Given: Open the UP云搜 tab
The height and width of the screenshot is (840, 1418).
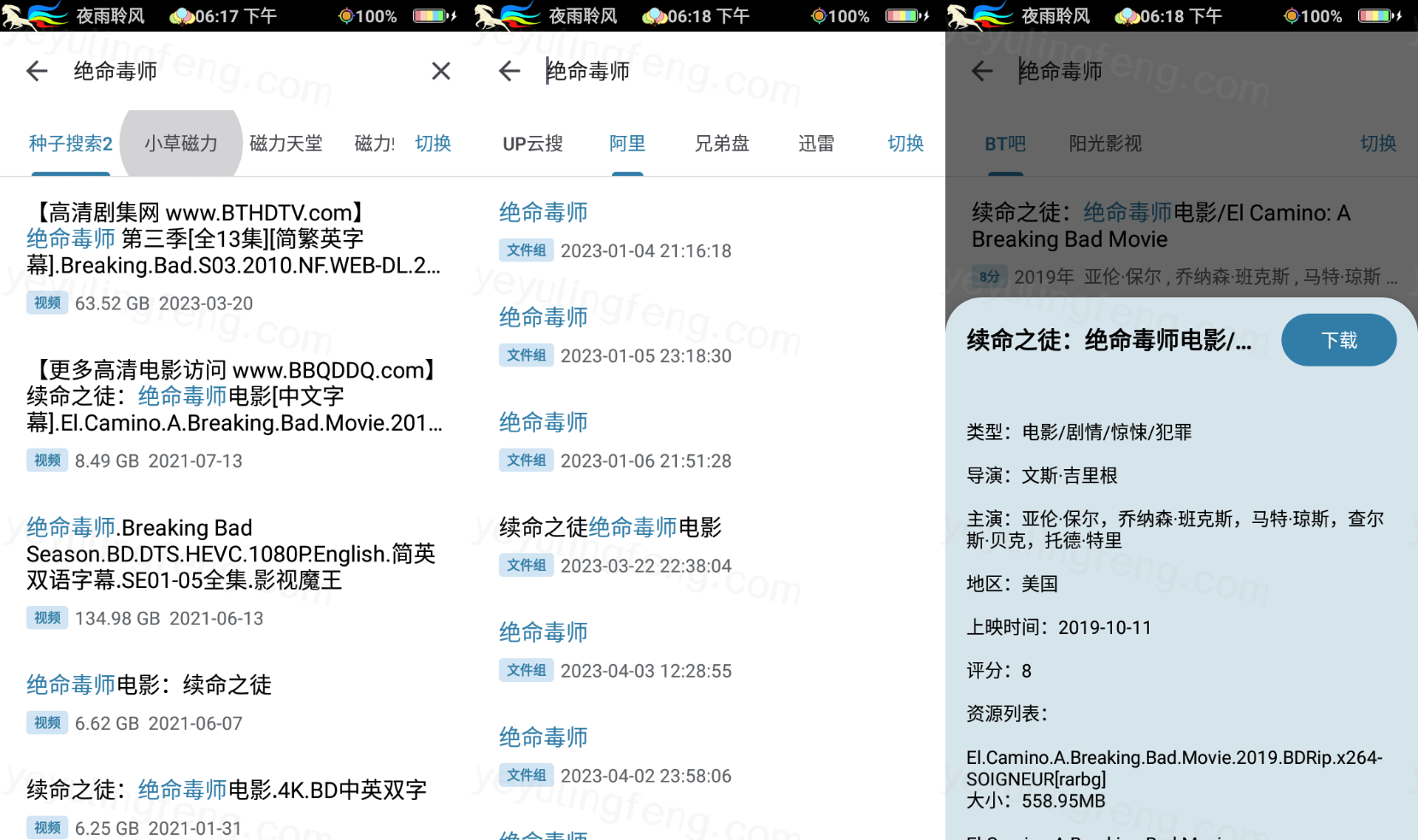Looking at the screenshot, I should (x=532, y=144).
